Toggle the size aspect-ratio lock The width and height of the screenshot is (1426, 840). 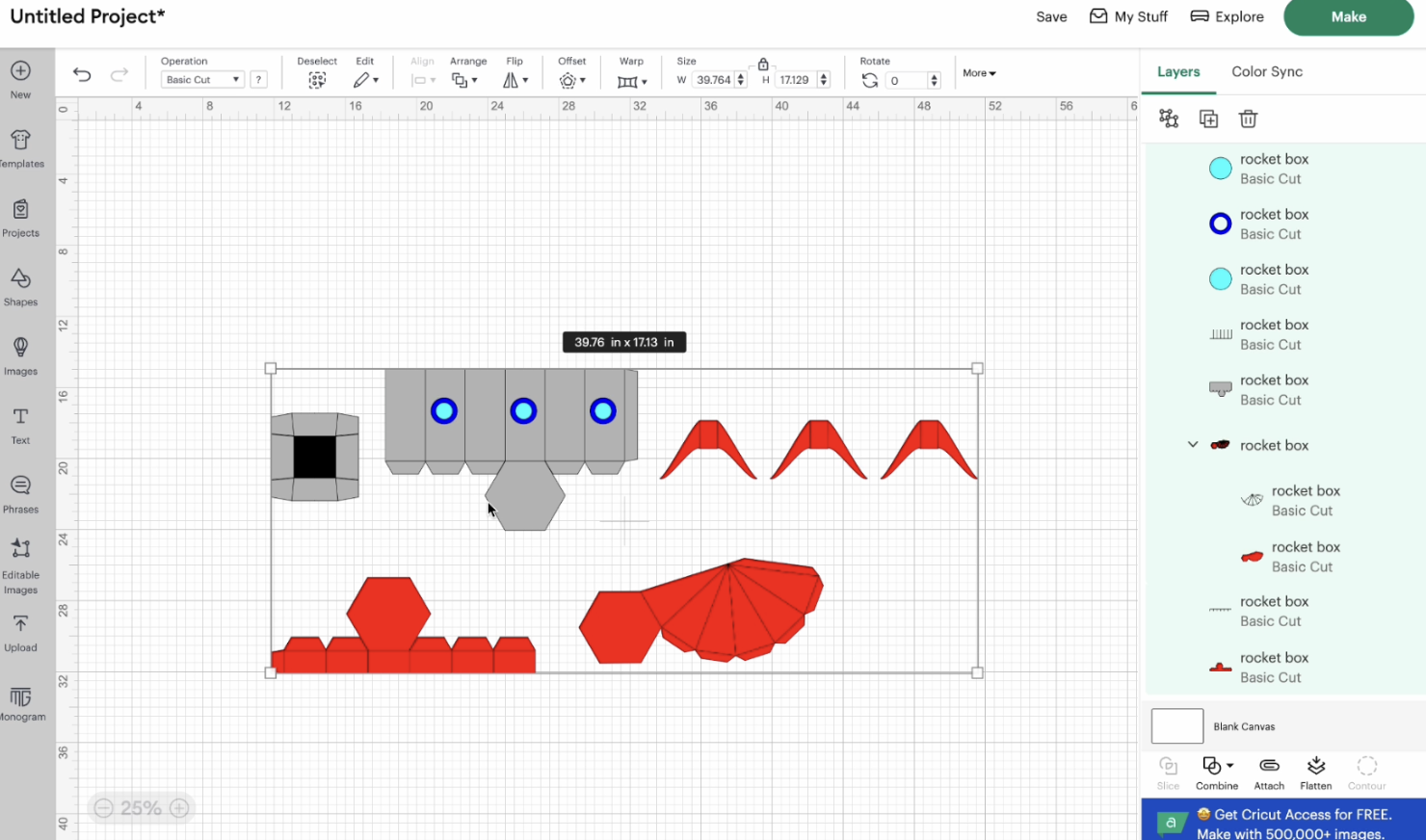pos(763,64)
